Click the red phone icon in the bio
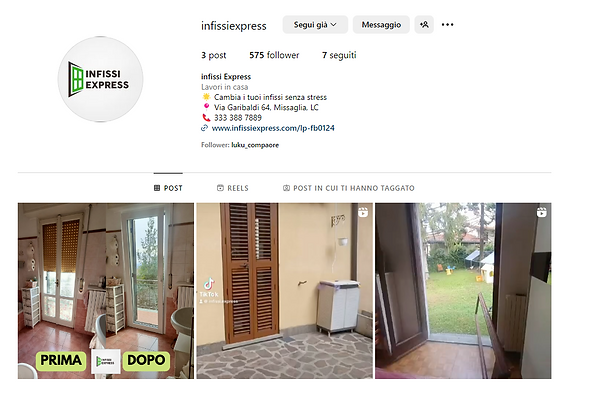 [206, 118]
